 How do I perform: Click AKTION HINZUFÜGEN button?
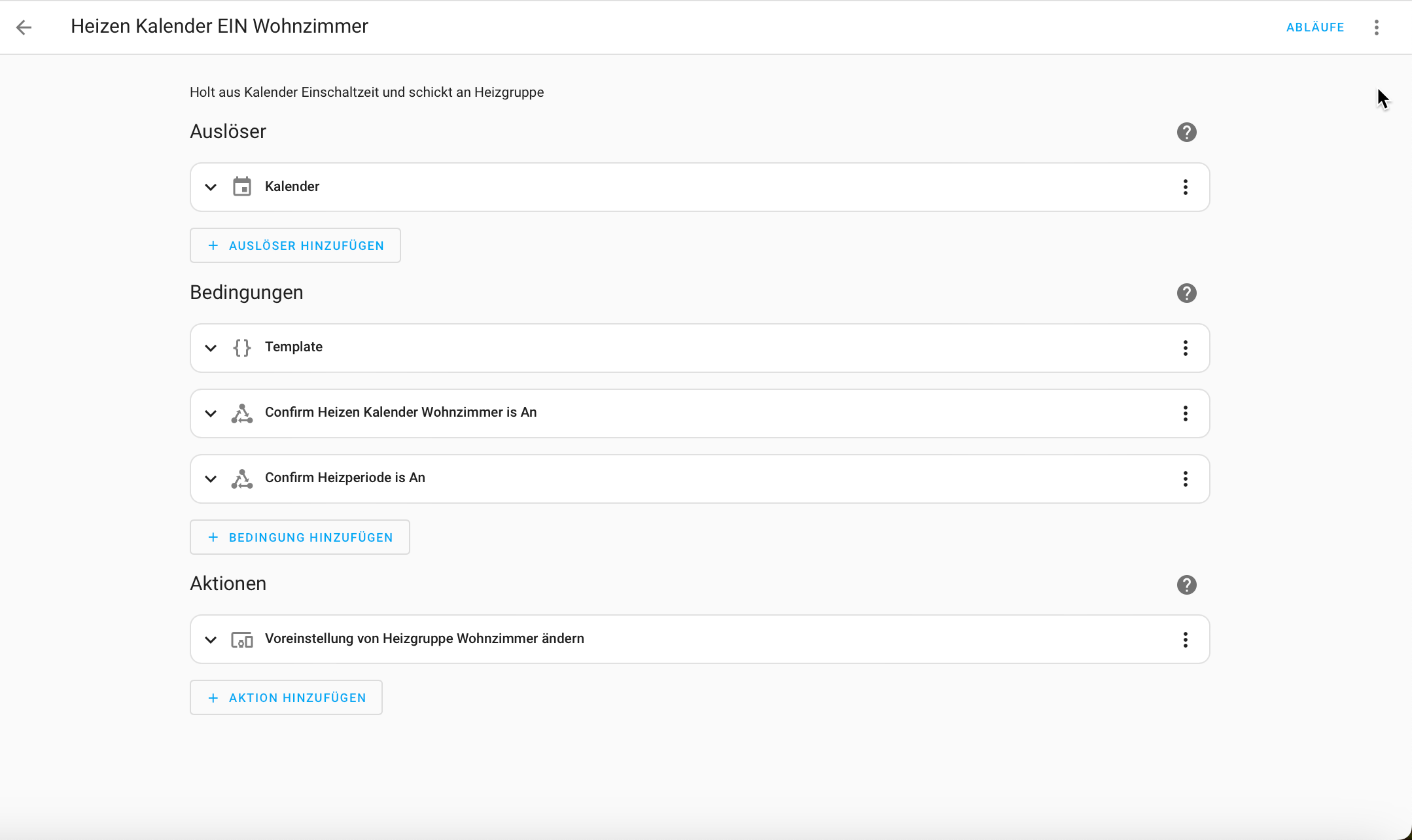click(x=286, y=698)
